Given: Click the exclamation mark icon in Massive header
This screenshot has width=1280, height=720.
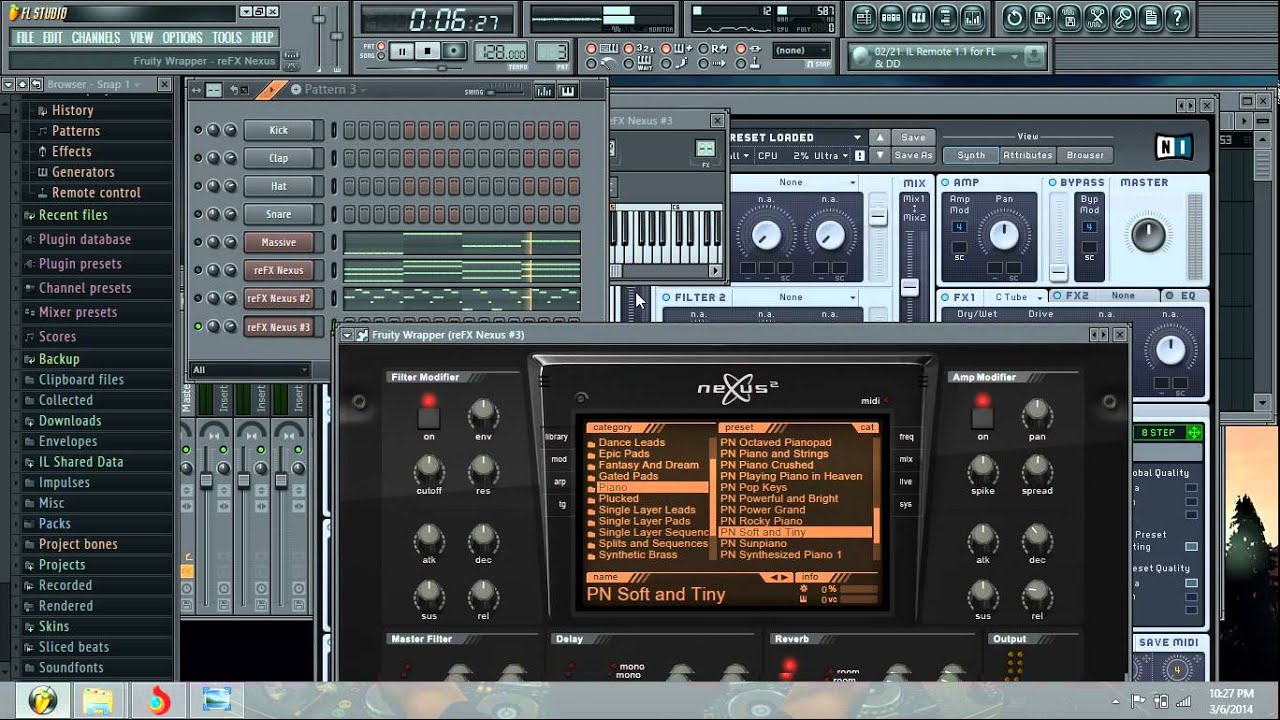Looking at the screenshot, I should tap(859, 156).
